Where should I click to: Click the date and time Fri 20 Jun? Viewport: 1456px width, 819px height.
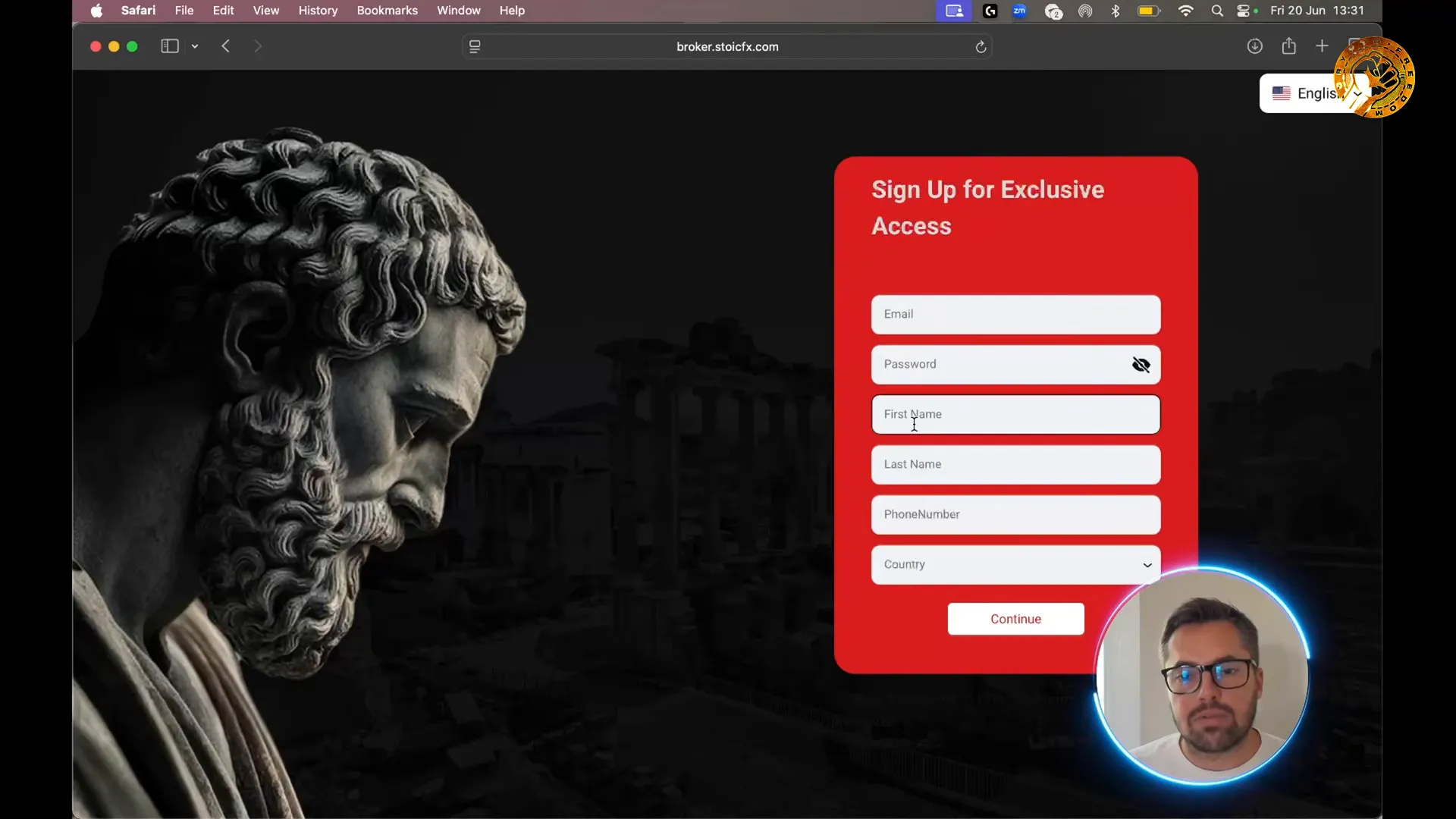point(1317,11)
